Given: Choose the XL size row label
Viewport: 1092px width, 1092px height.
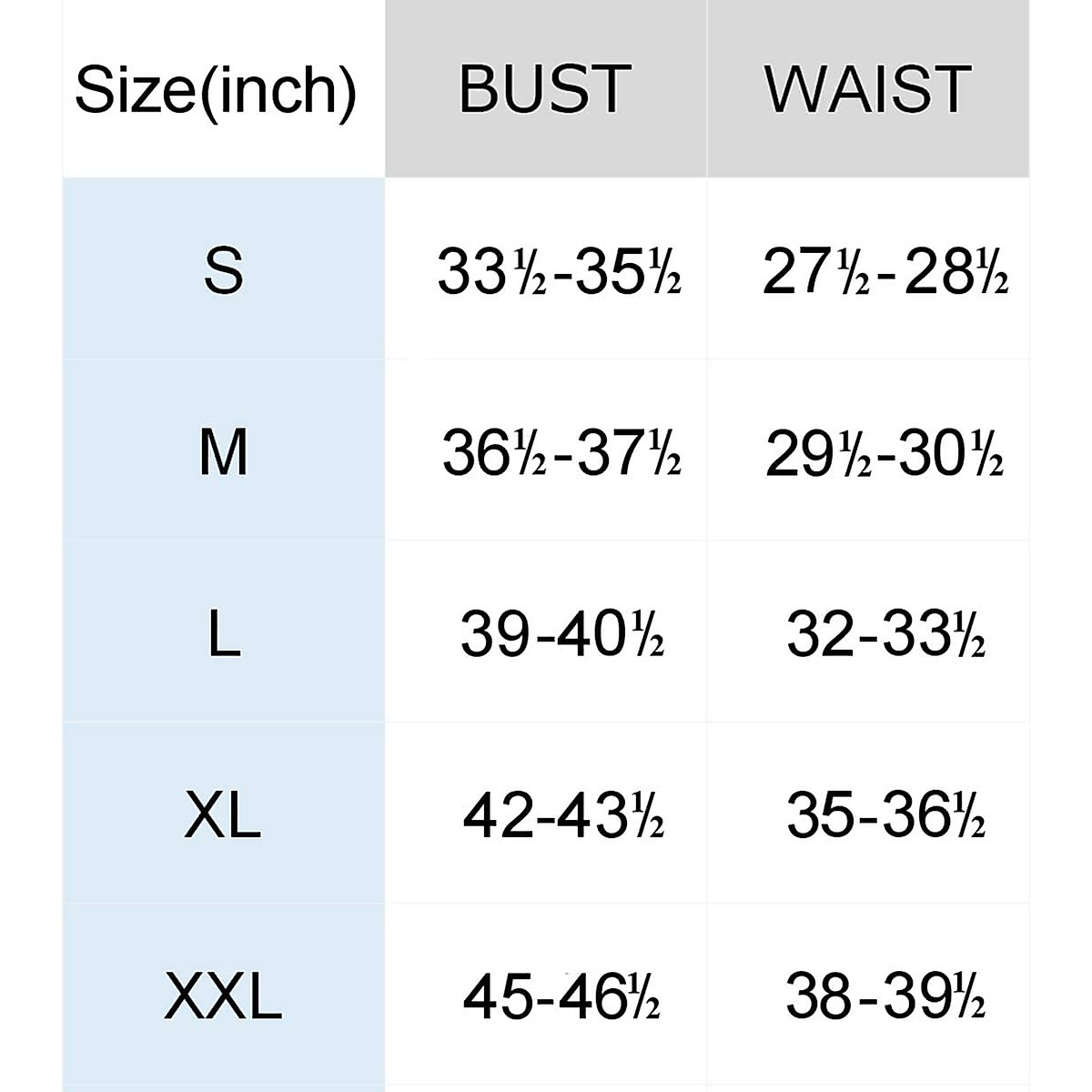Looking at the screenshot, I should click(223, 815).
